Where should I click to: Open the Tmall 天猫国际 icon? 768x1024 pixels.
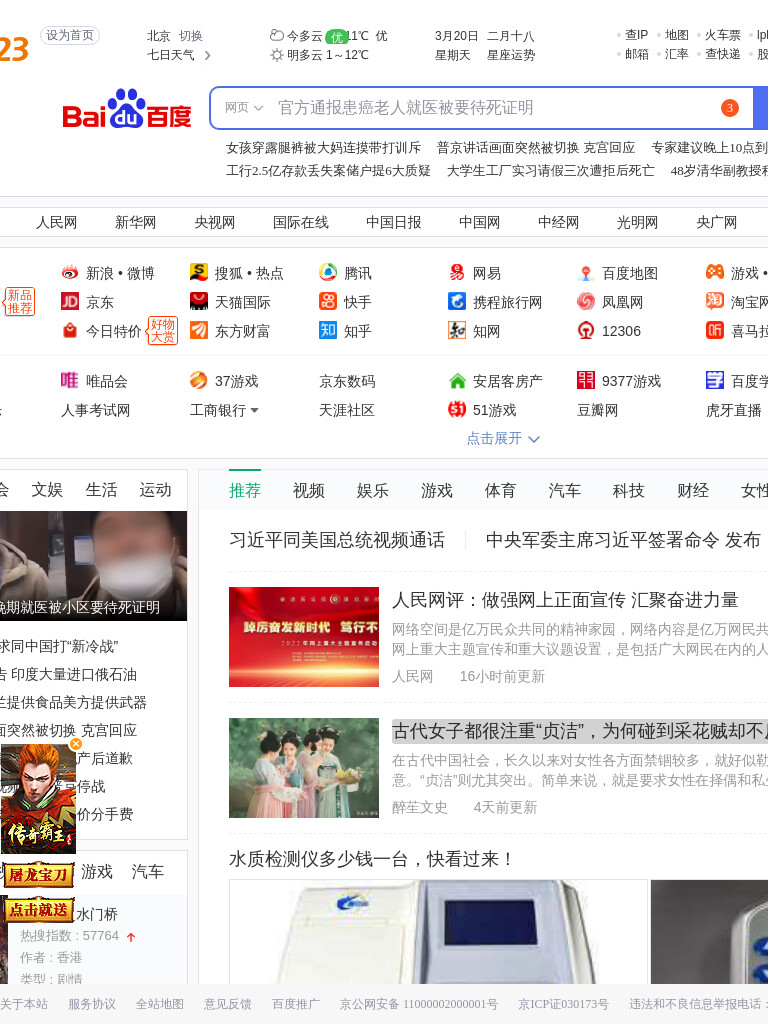click(199, 302)
